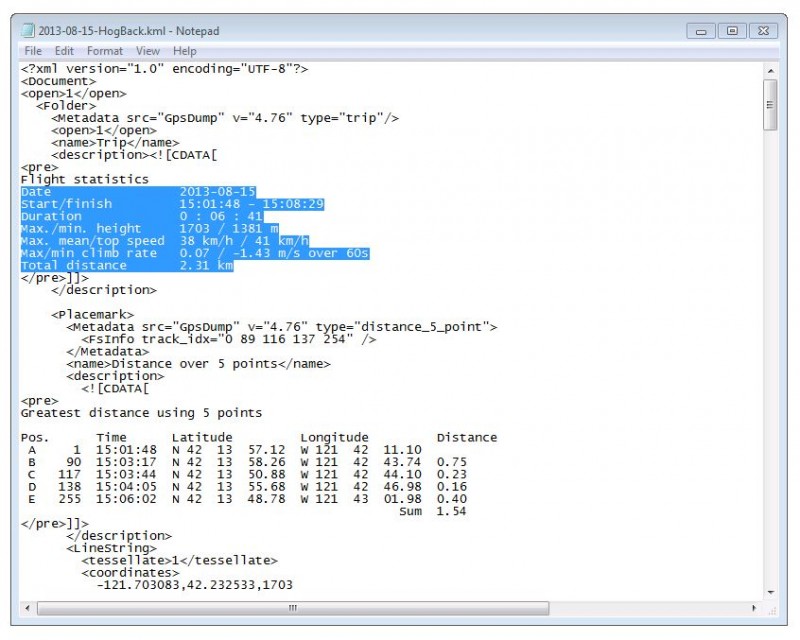Open the Format menu
800x640 pixels.
pyautogui.click(x=105, y=50)
